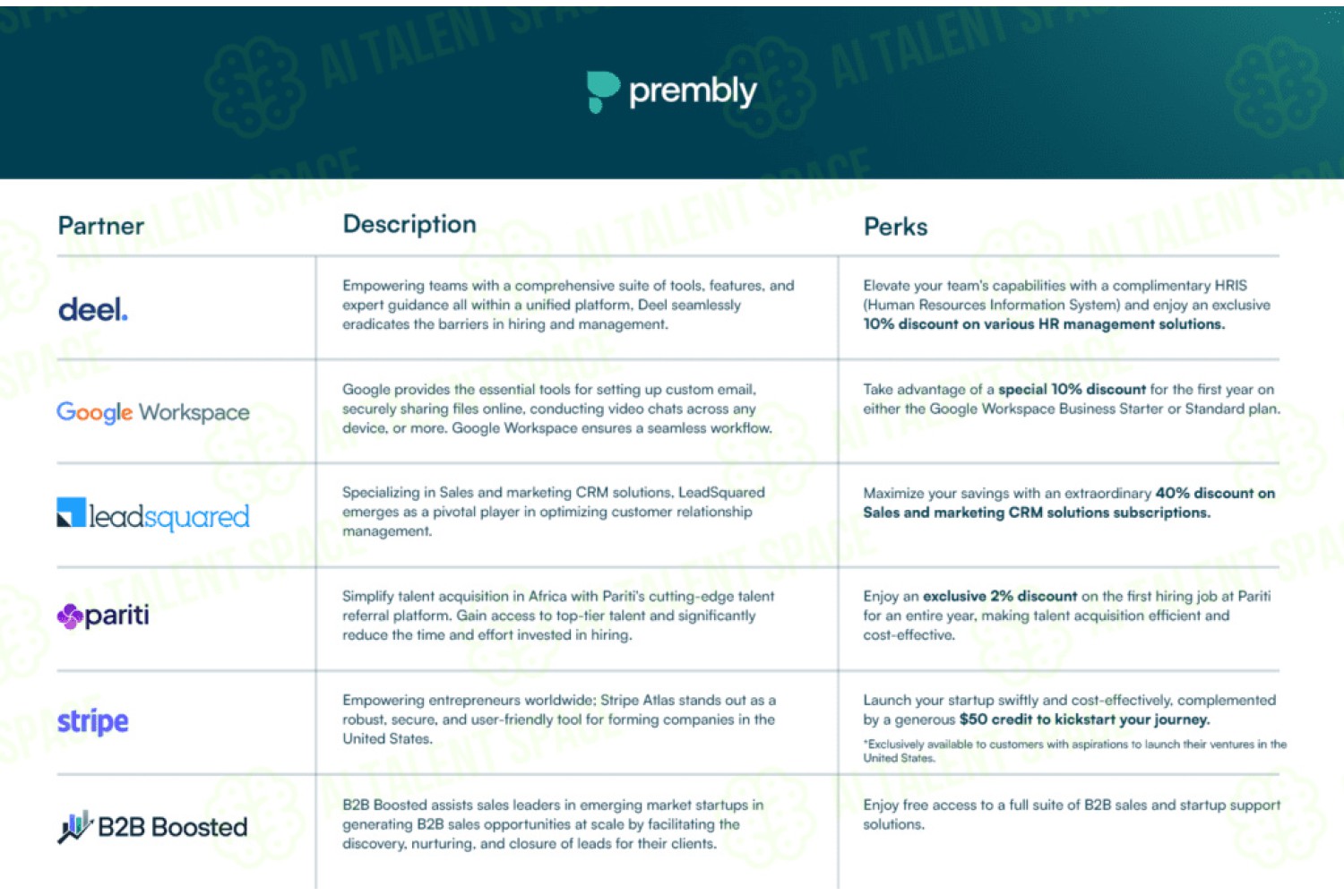This screenshot has height=896, width=1344.
Task: Click the Prembly logo in the header
Action: (x=672, y=91)
